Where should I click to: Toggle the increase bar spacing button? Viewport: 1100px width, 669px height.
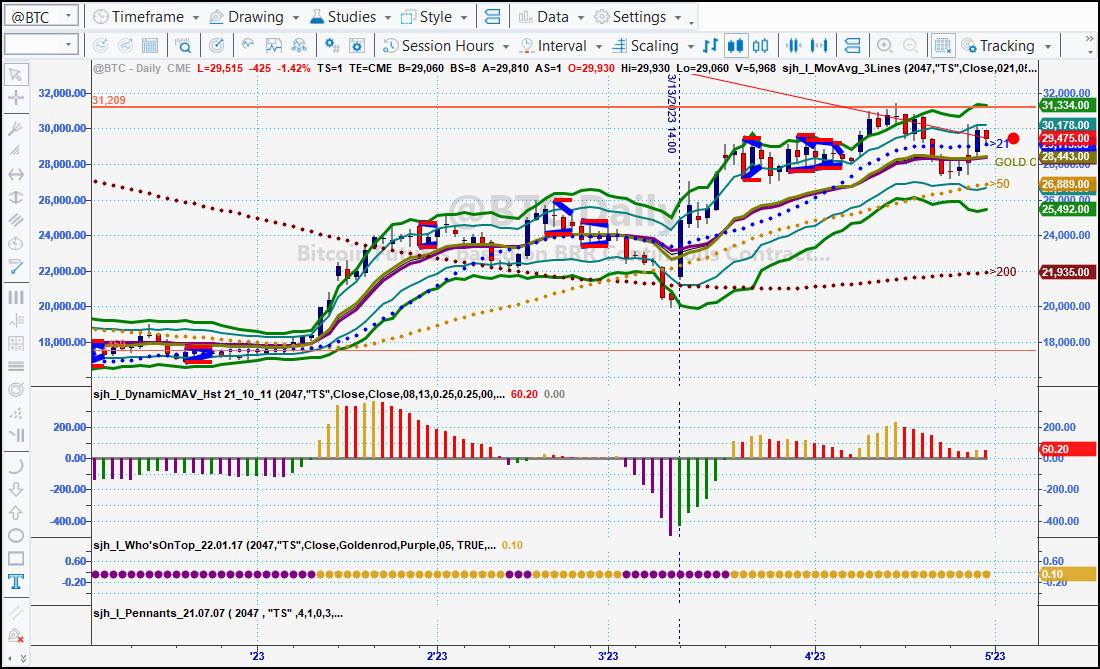point(819,46)
